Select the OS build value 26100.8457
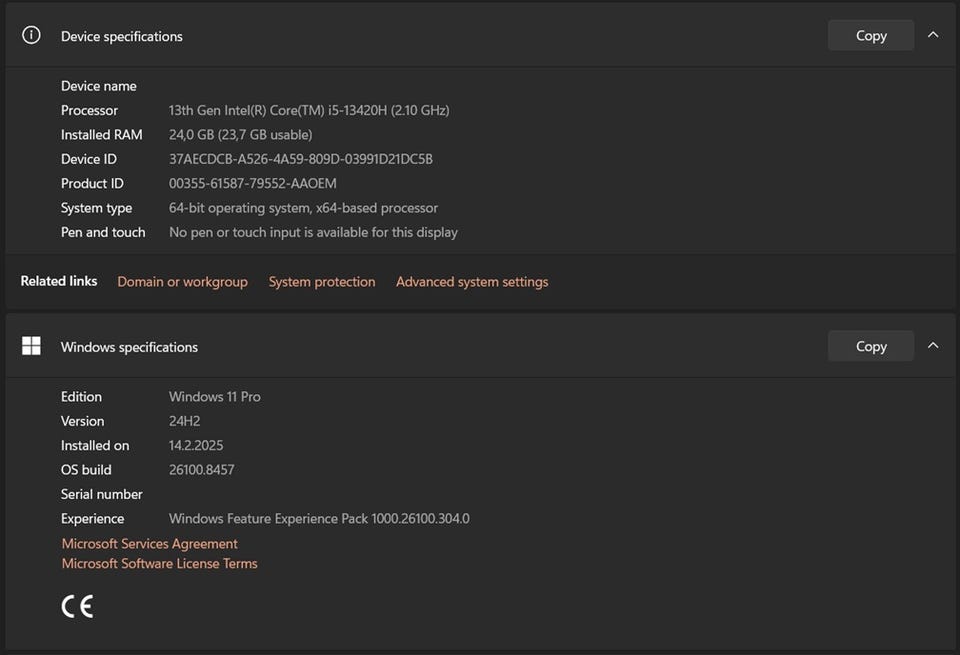Viewport: 960px width, 655px height. click(201, 470)
